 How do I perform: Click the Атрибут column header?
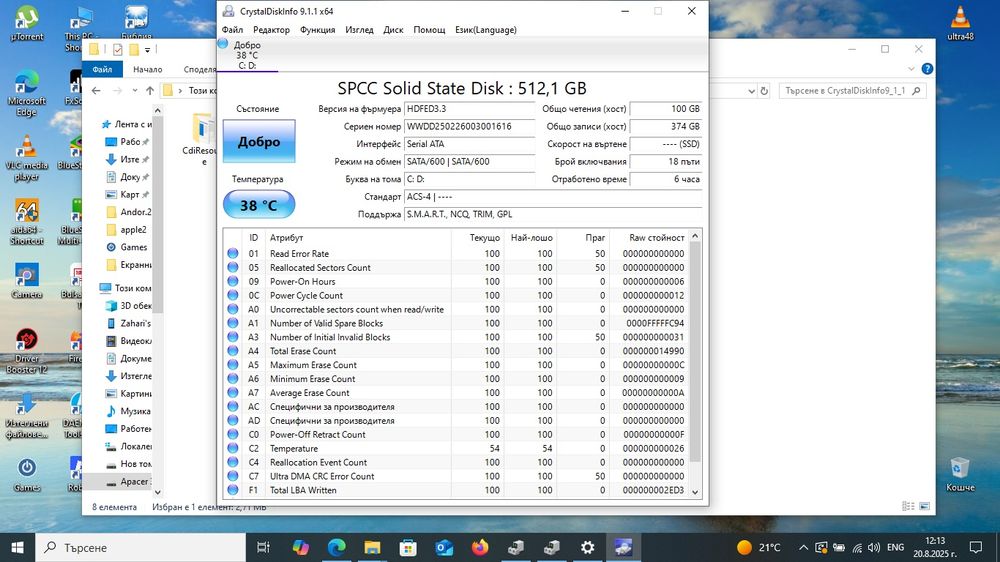click(x=358, y=237)
